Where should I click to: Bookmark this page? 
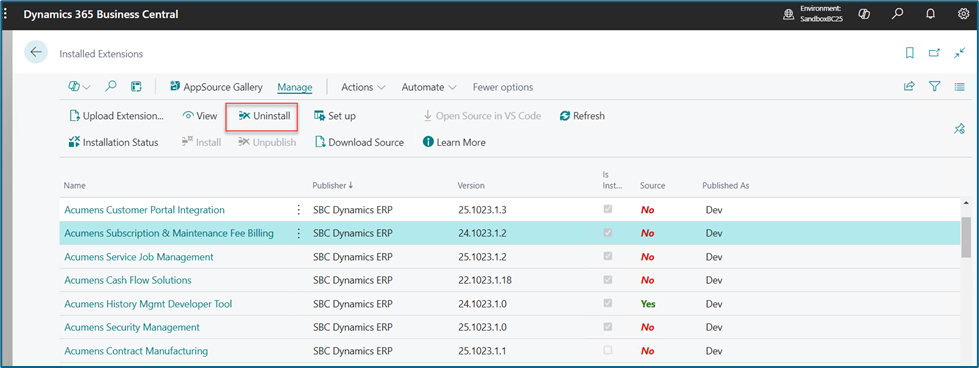pos(910,53)
